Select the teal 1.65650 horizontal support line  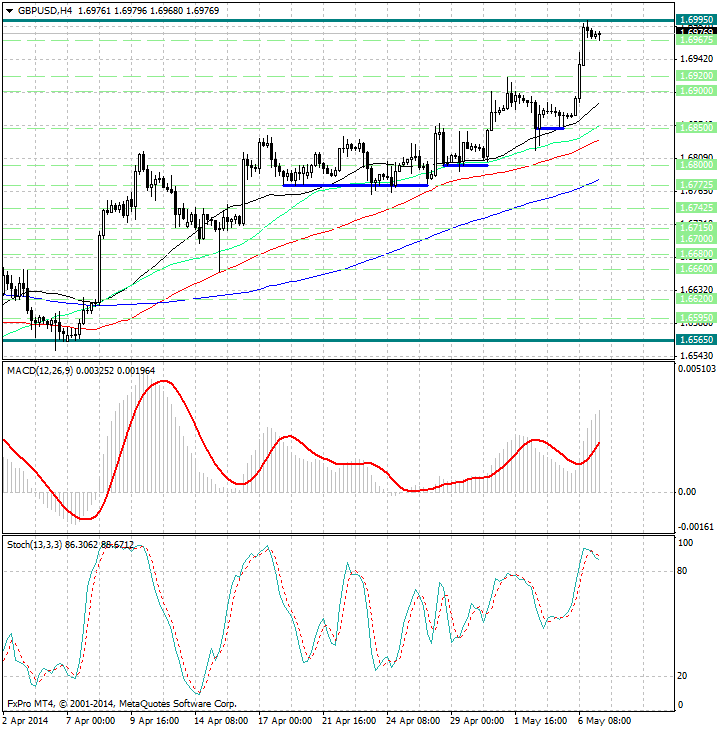pos(339,340)
